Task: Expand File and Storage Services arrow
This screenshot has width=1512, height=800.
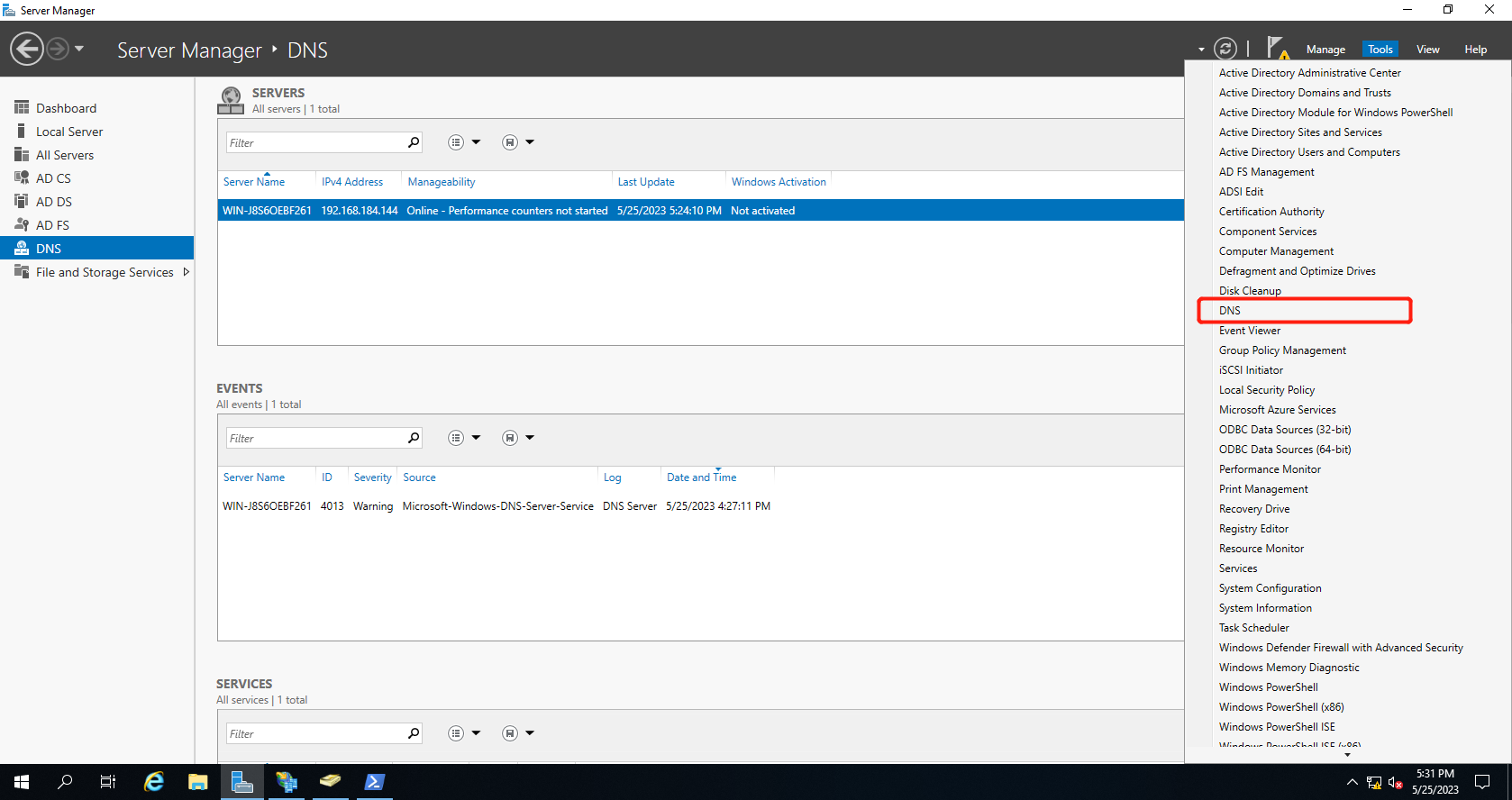Action: [x=186, y=272]
